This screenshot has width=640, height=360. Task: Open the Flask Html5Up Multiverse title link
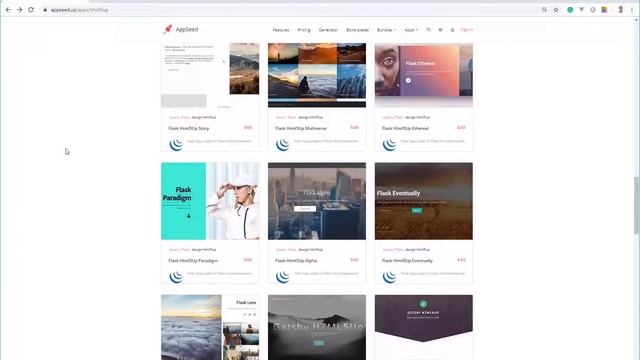click(301, 128)
